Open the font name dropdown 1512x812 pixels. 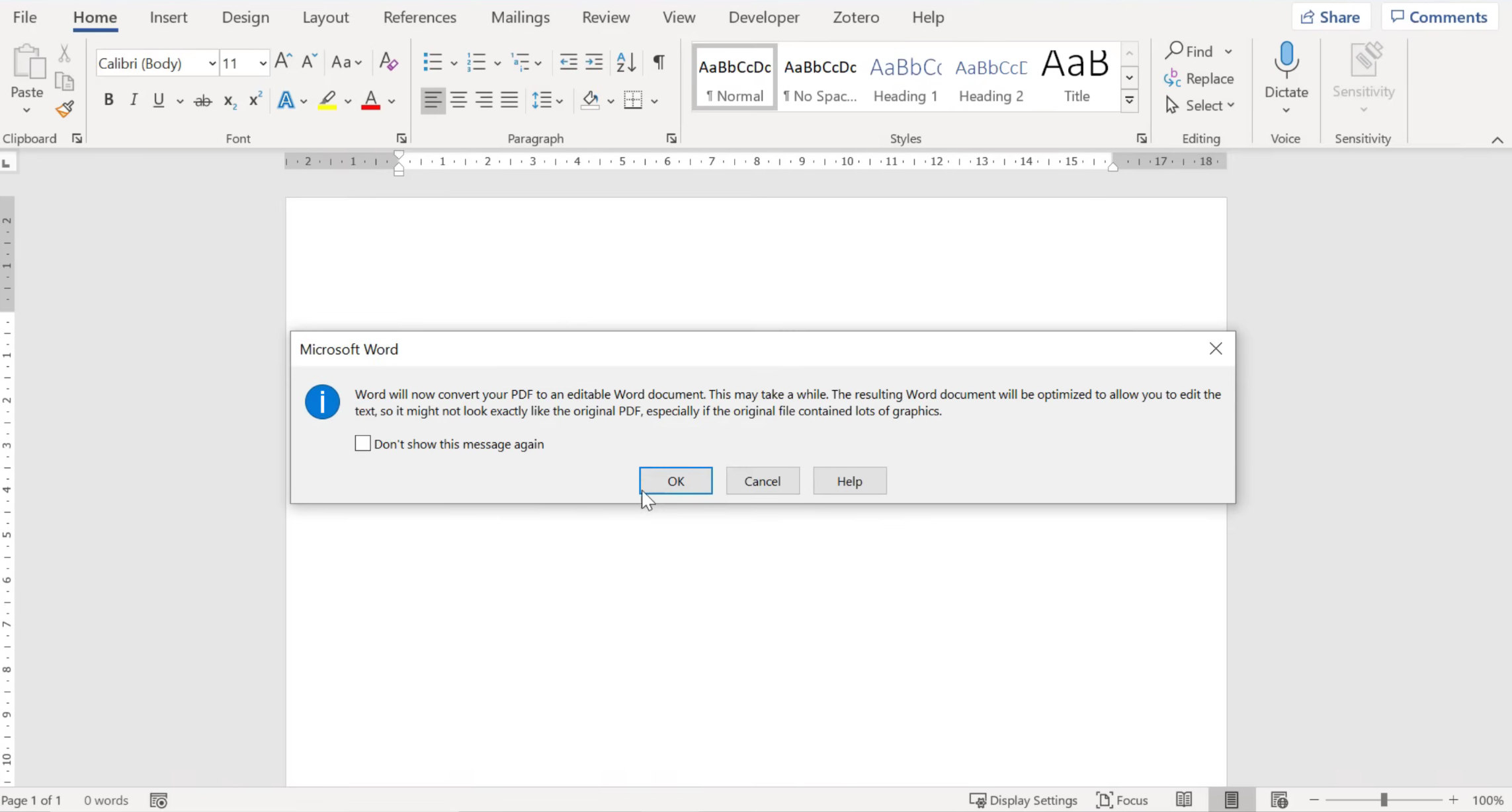pos(212,63)
